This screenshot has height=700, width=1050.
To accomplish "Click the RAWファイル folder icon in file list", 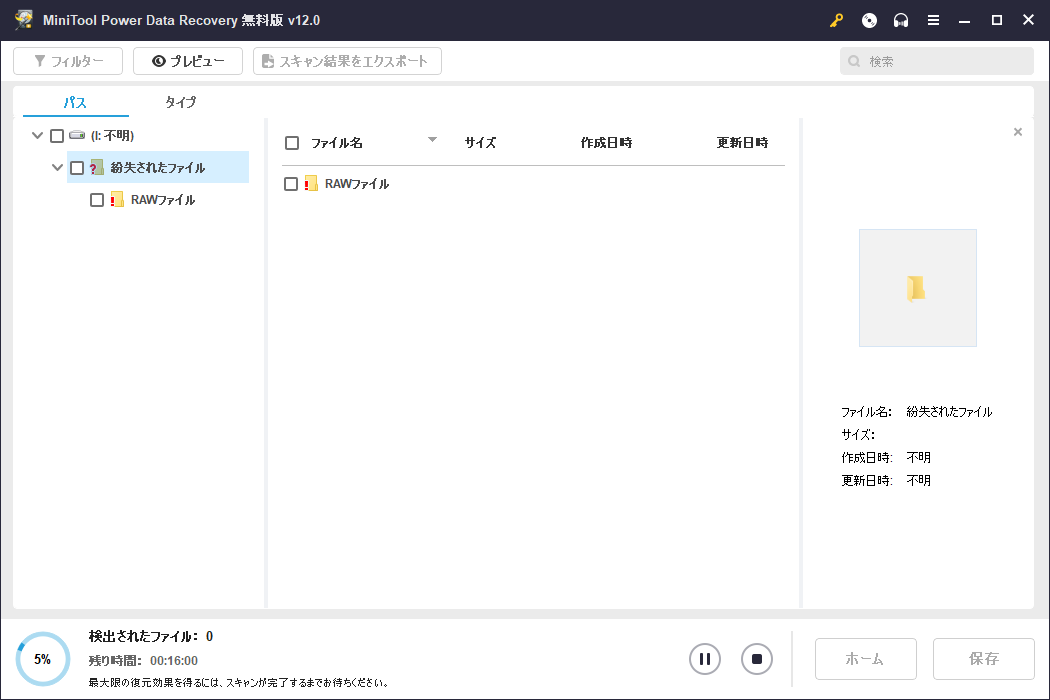I will coord(311,184).
